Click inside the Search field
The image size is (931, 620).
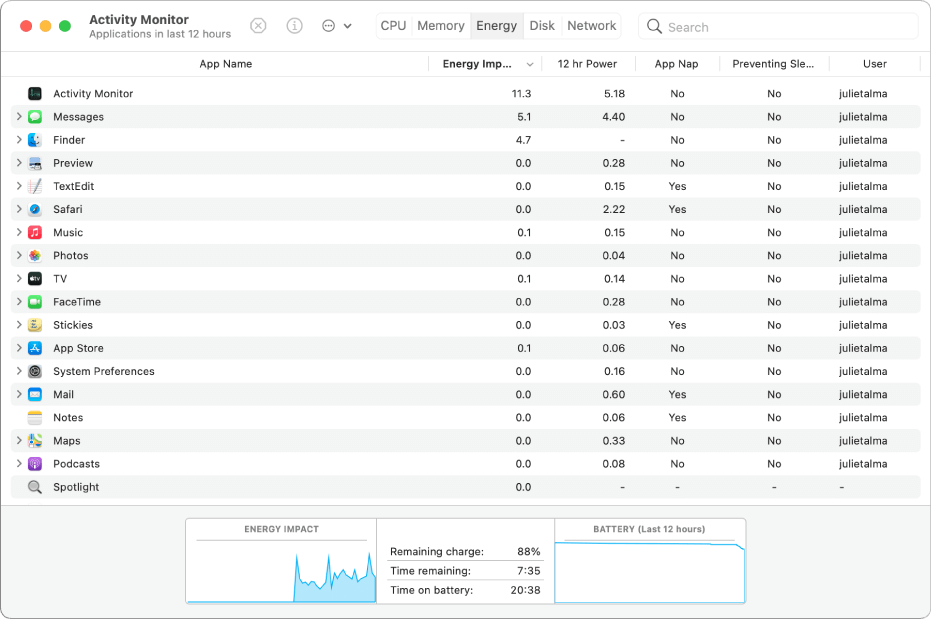pos(778,26)
